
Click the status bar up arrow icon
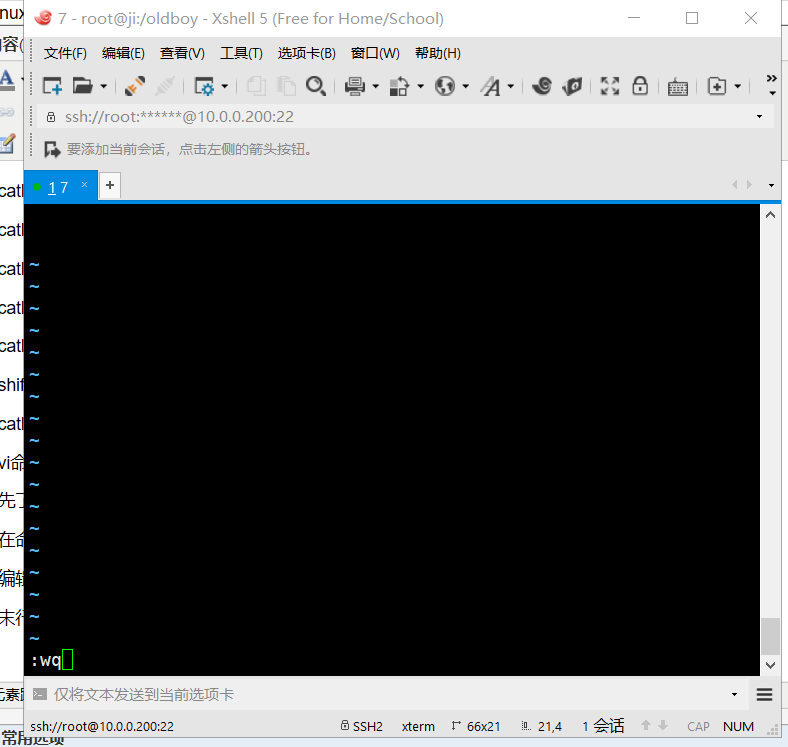coord(646,725)
